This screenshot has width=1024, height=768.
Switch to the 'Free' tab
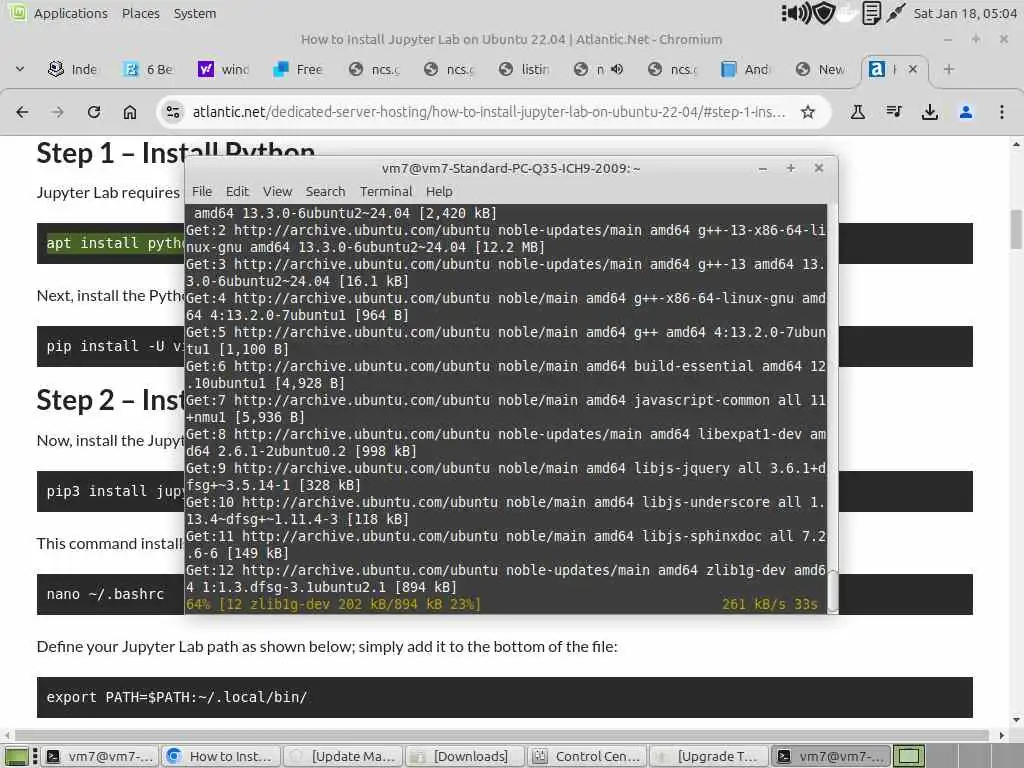pyautogui.click(x=298, y=69)
